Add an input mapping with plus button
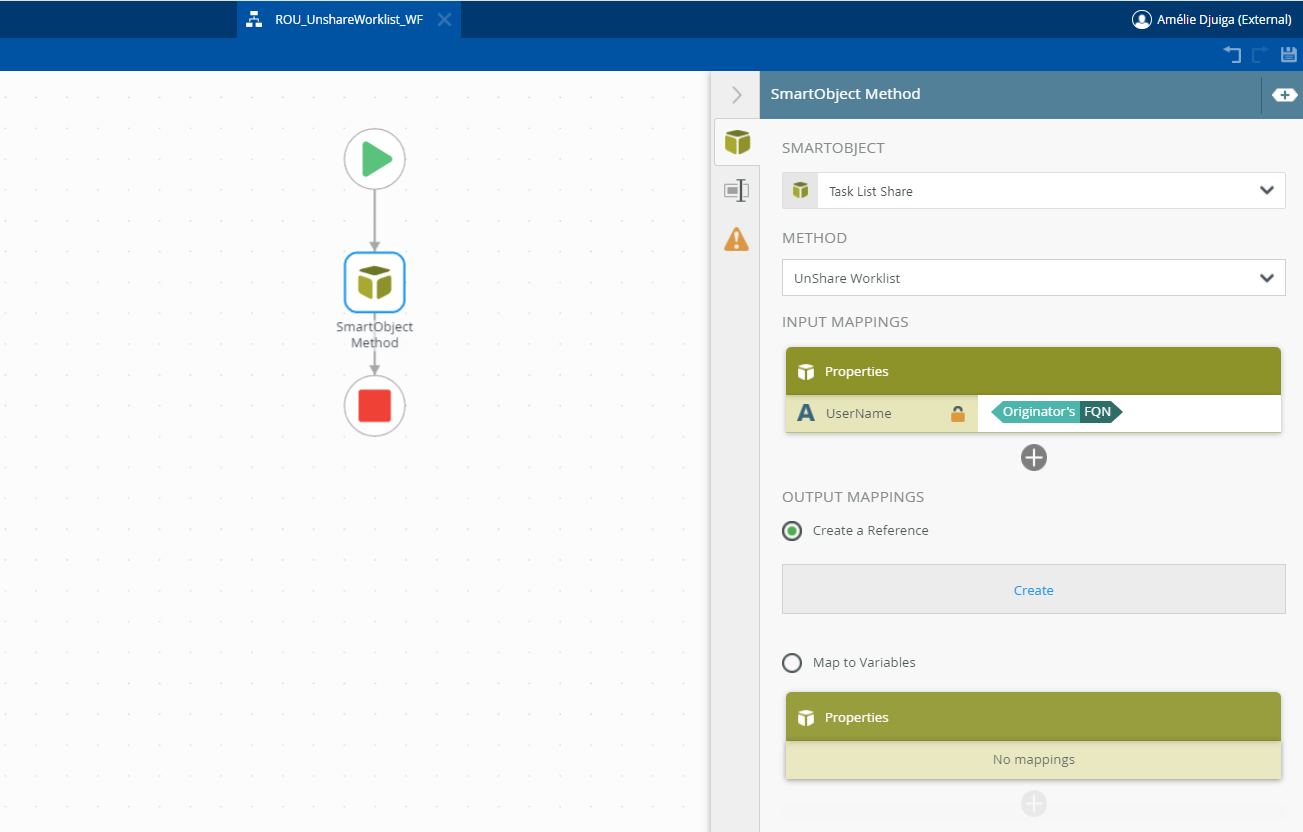This screenshot has height=832, width=1303. click(1033, 458)
